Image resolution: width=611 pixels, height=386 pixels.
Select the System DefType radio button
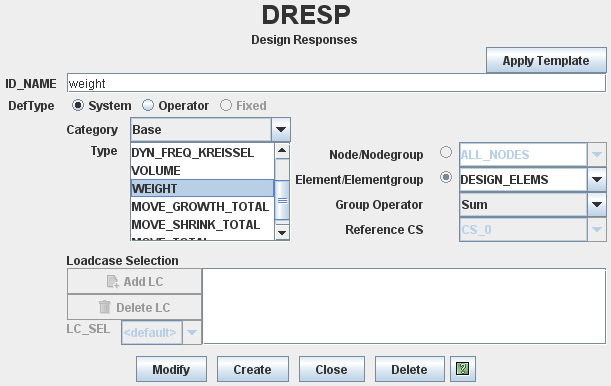78,106
